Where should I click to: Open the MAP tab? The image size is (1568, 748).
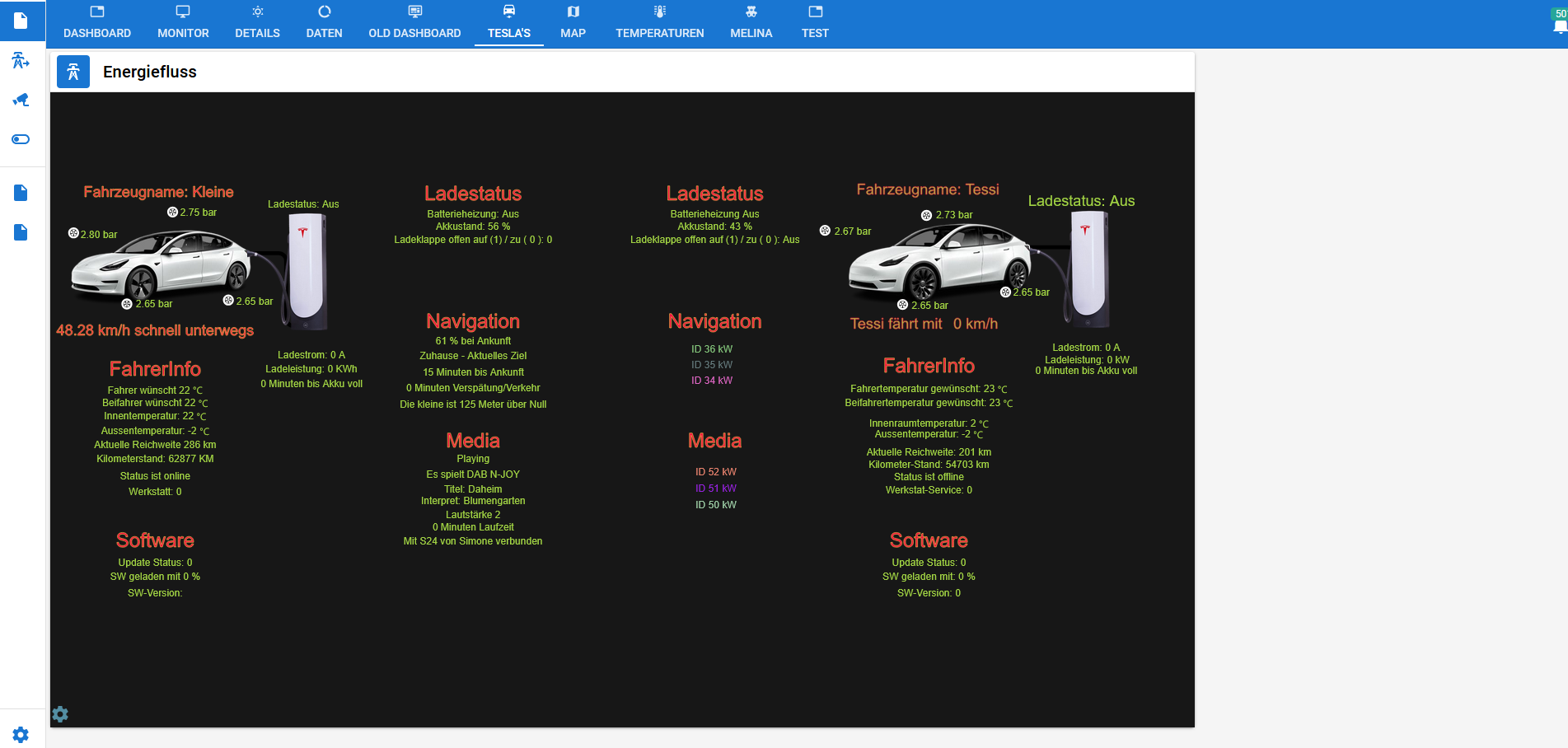click(x=573, y=23)
